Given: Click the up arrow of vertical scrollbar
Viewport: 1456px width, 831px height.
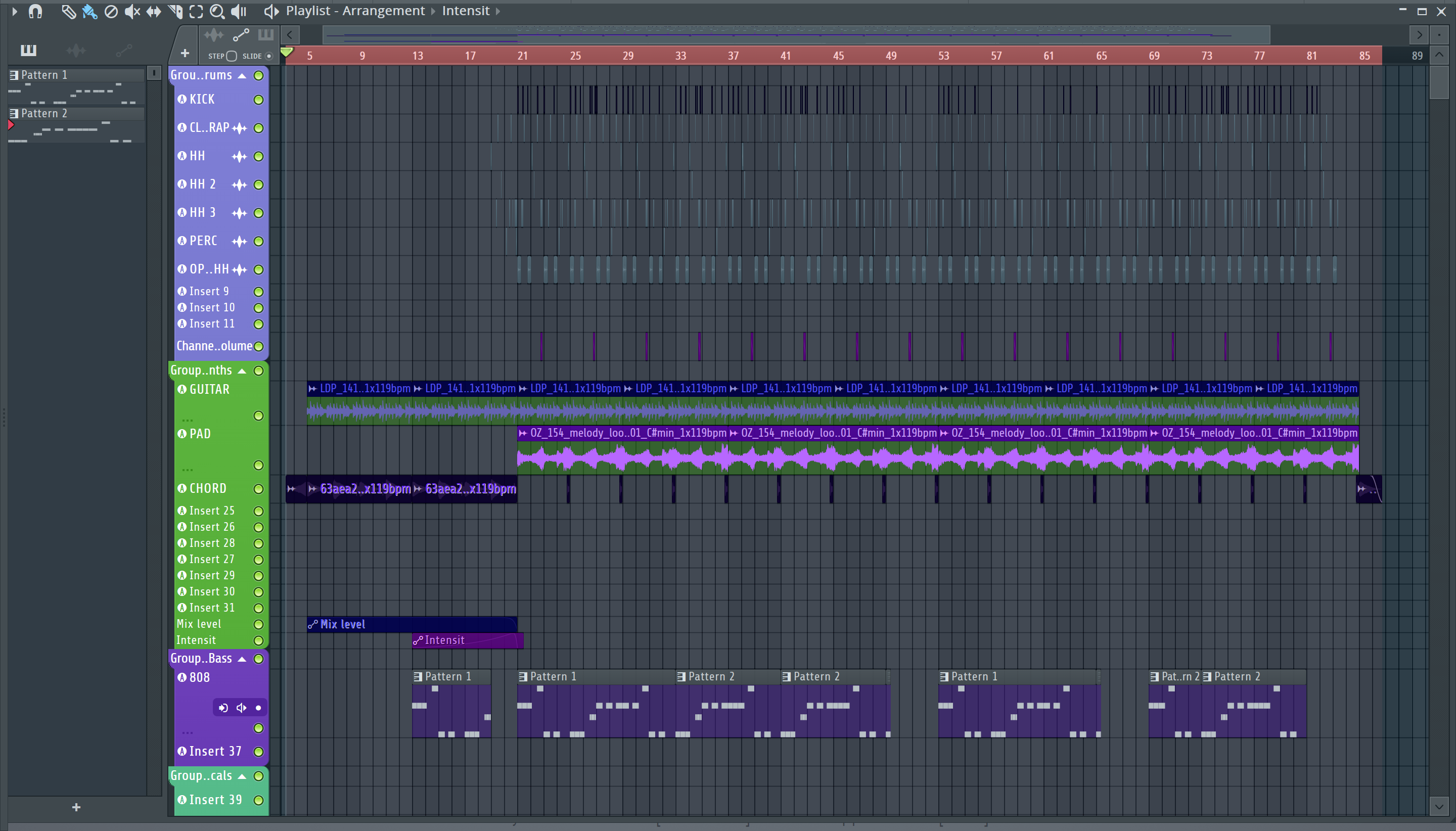Looking at the screenshot, I should [1439, 55].
